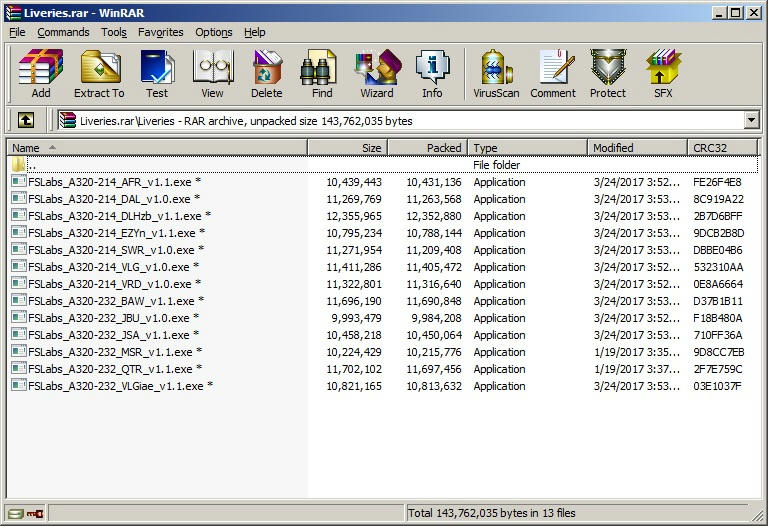The width and height of the screenshot is (768, 526).
Task: Click the Add toolbar icon
Action: click(x=41, y=73)
